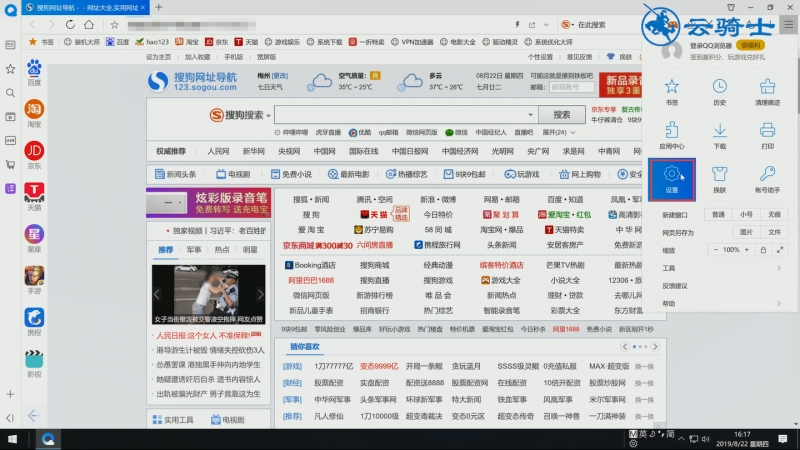Open the 设置 gear settings icon
This screenshot has width=800, height=450.
671,180
